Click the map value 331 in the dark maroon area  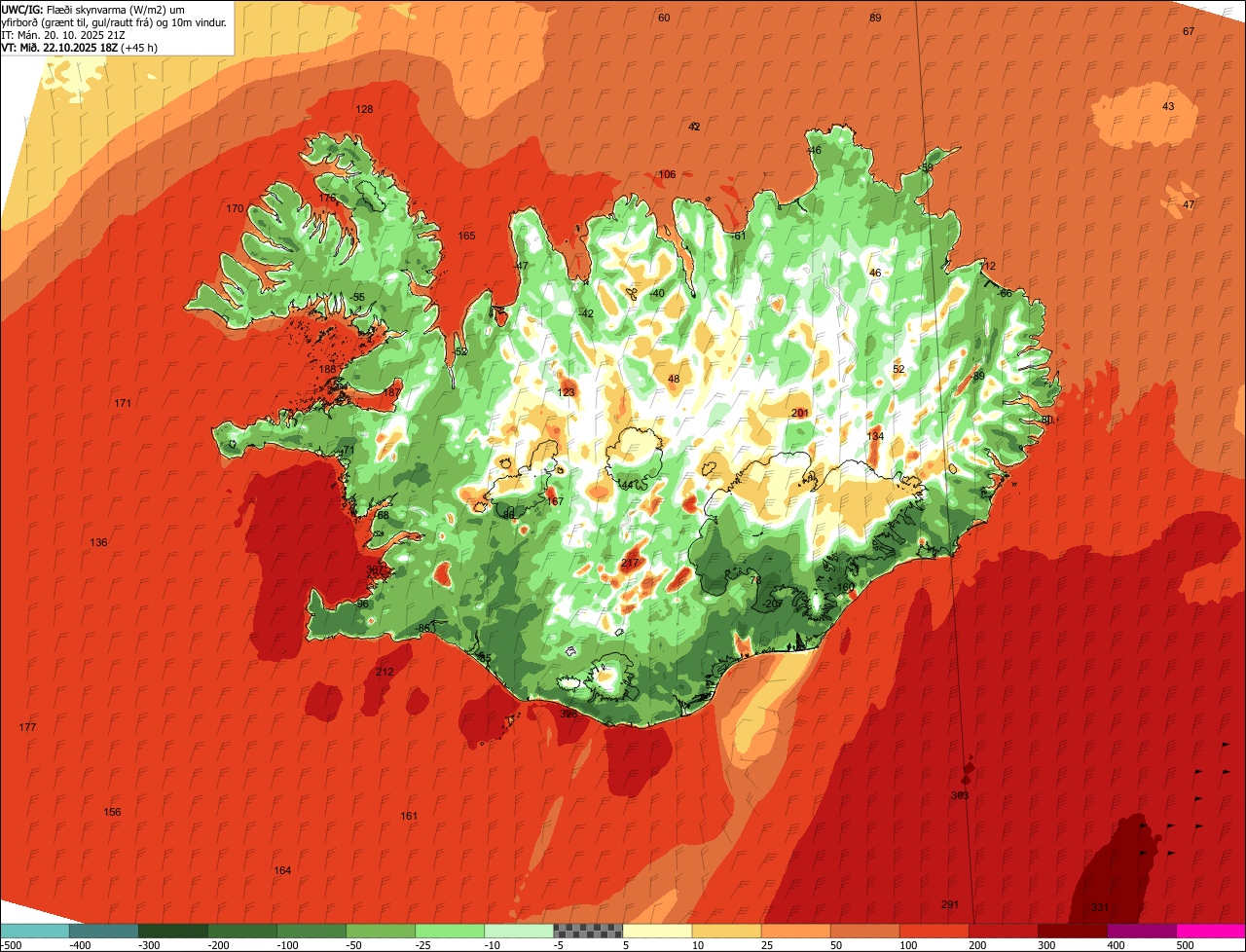point(1099,907)
